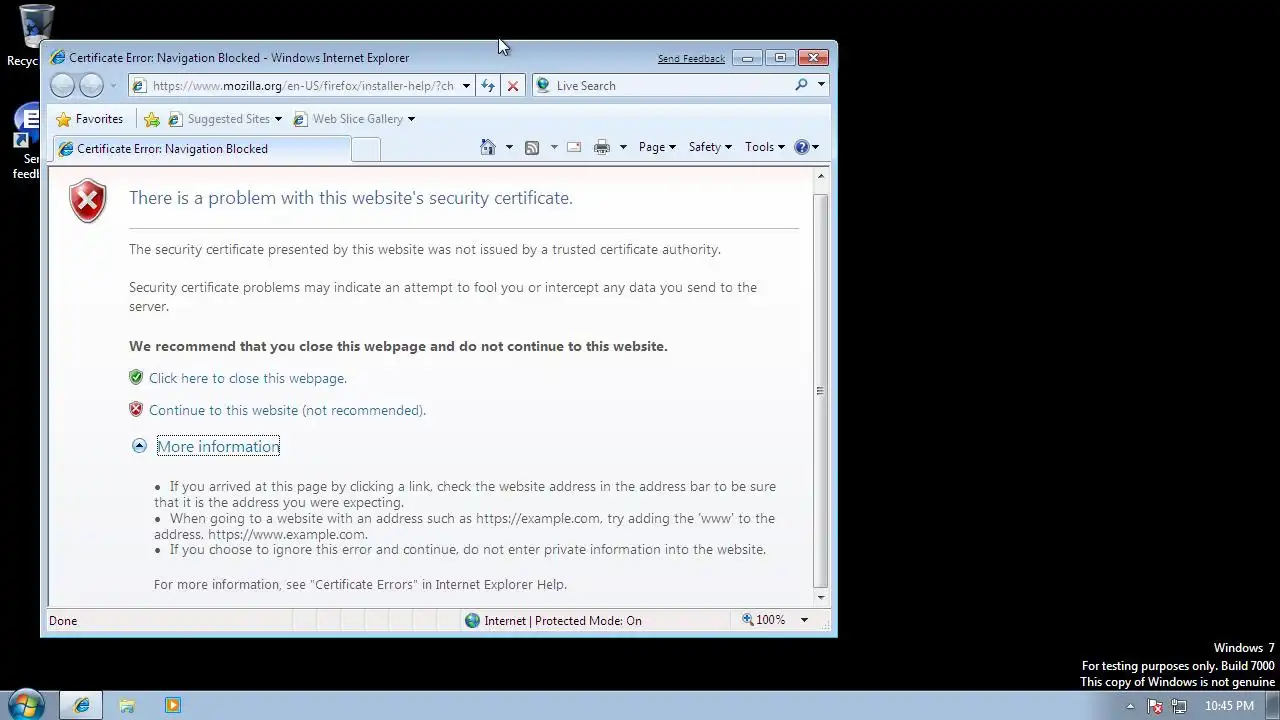1280x720 pixels.
Task: Click the Search magnifier icon
Action: click(801, 85)
